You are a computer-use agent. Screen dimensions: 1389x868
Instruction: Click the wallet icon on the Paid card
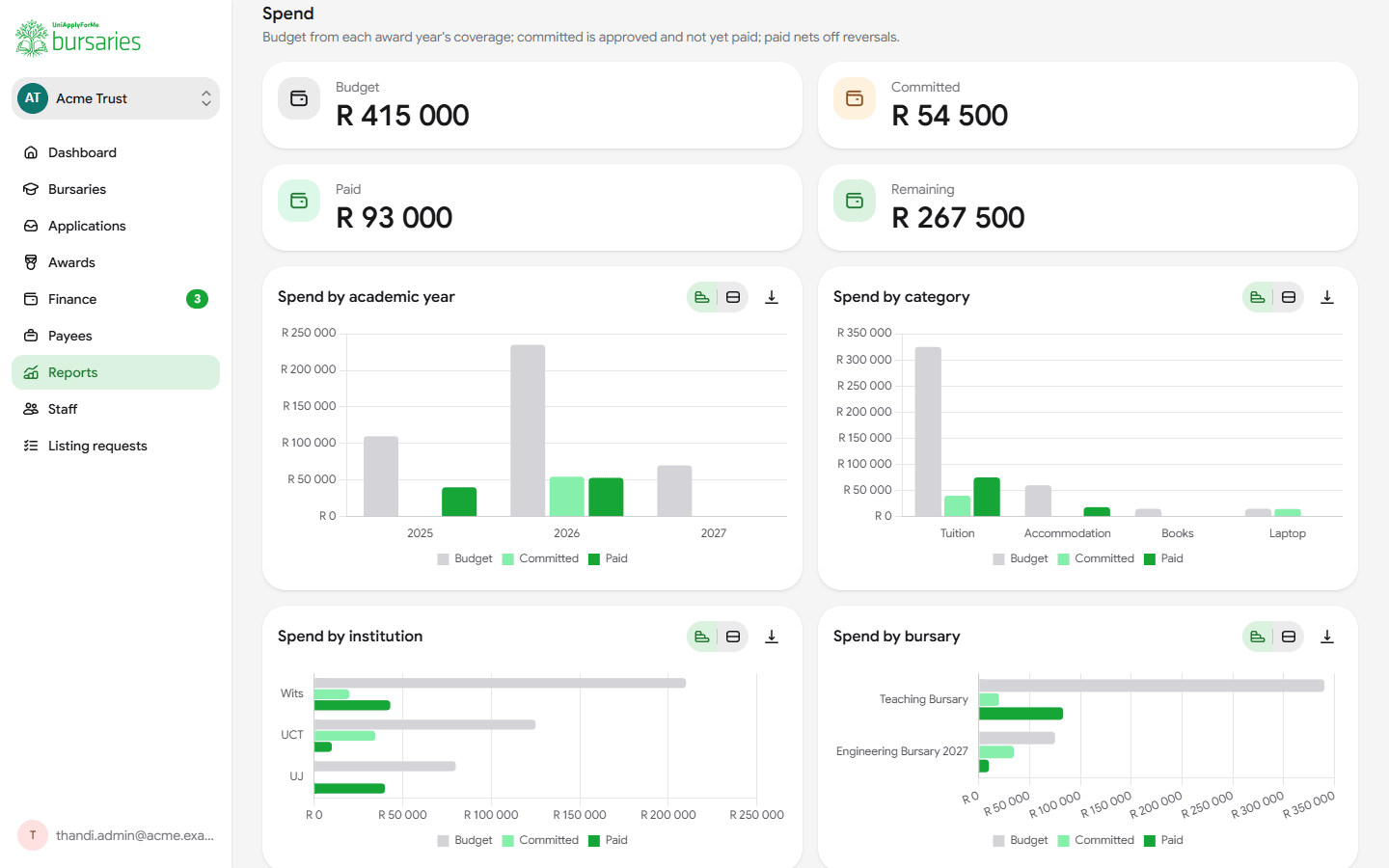click(x=299, y=201)
